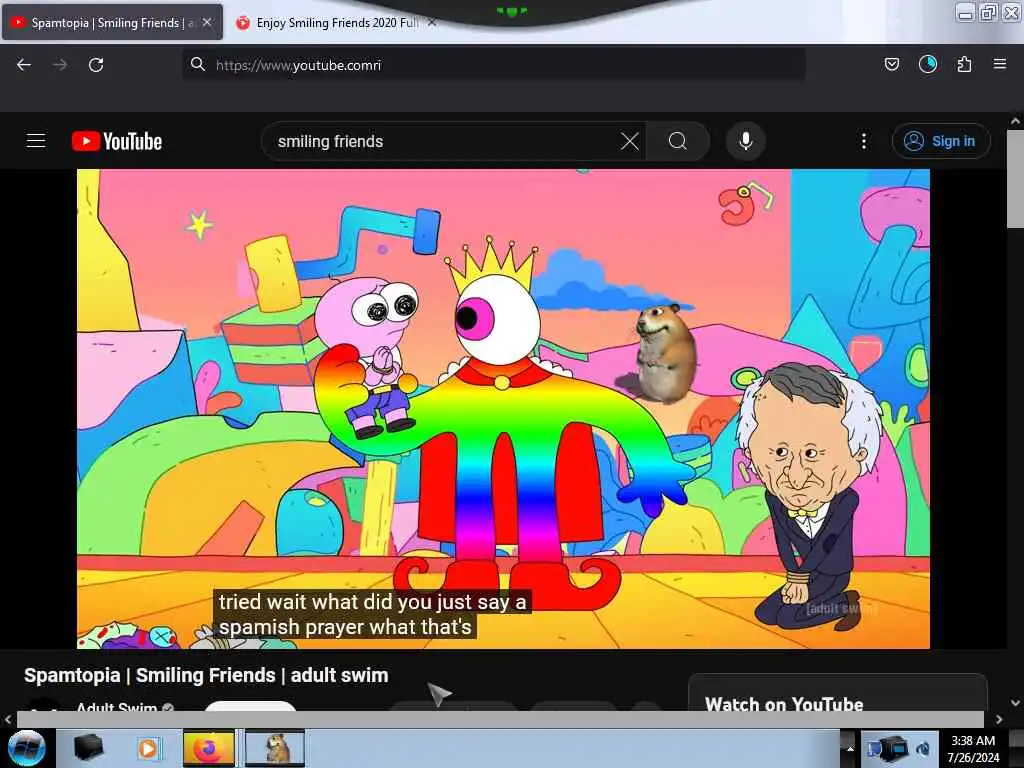Open the Pocket save icon
The image size is (1024, 768).
[891, 64]
